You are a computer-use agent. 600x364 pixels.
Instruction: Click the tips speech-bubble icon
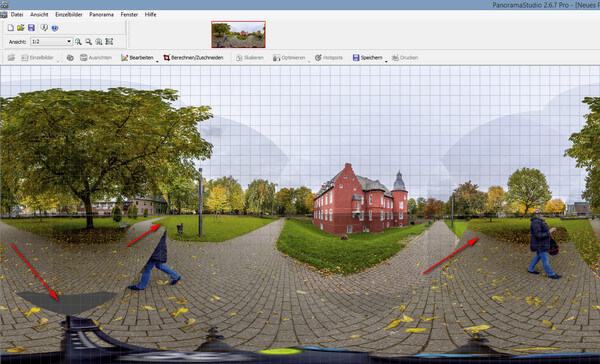44,28
